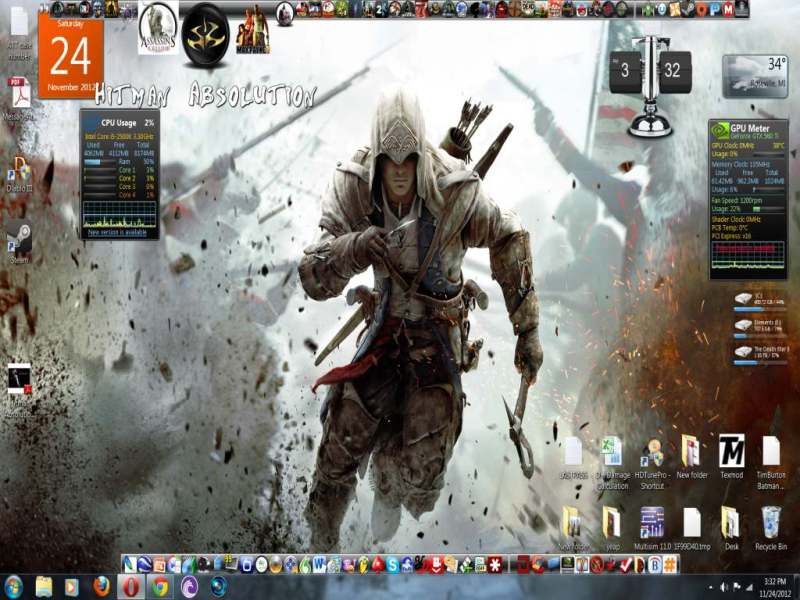Open Google Chrome from the taskbar

(x=160, y=587)
